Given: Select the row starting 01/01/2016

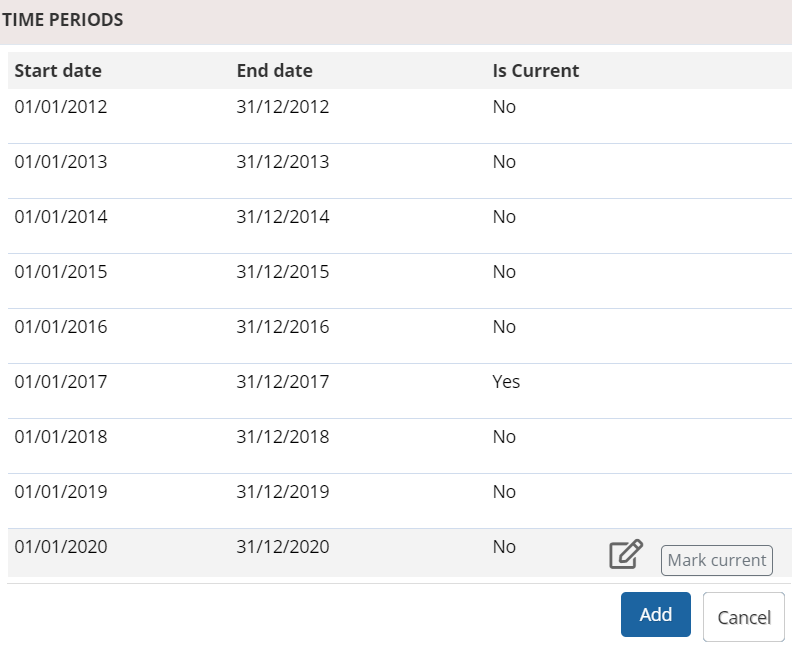Looking at the screenshot, I should click(x=60, y=327).
